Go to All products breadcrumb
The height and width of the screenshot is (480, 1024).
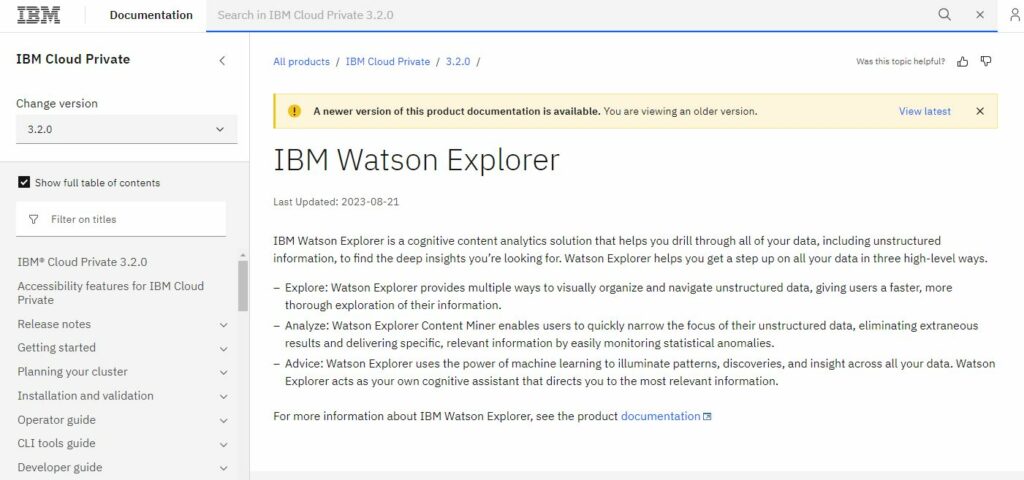tap(301, 61)
